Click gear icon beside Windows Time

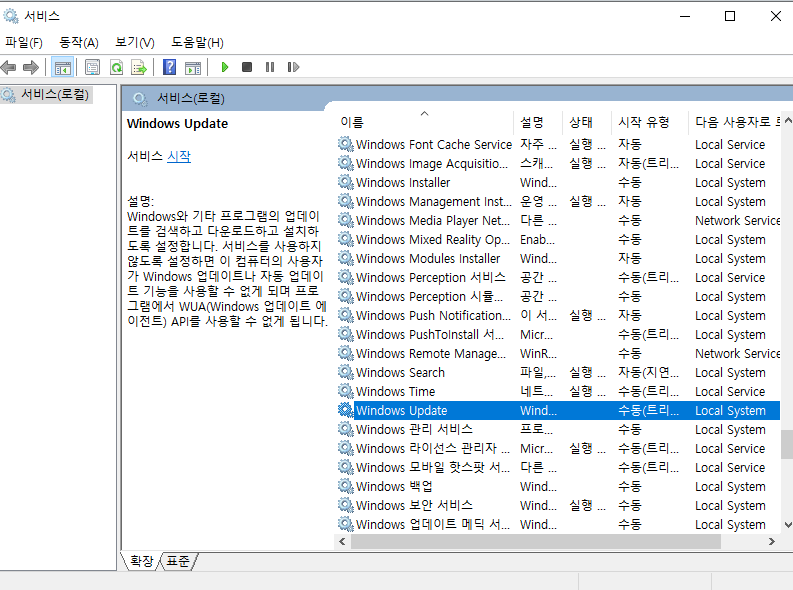click(346, 391)
